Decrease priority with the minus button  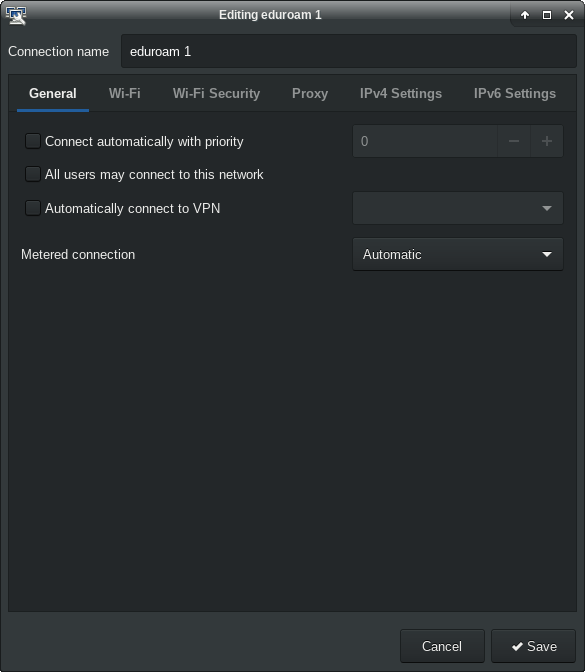(x=514, y=141)
